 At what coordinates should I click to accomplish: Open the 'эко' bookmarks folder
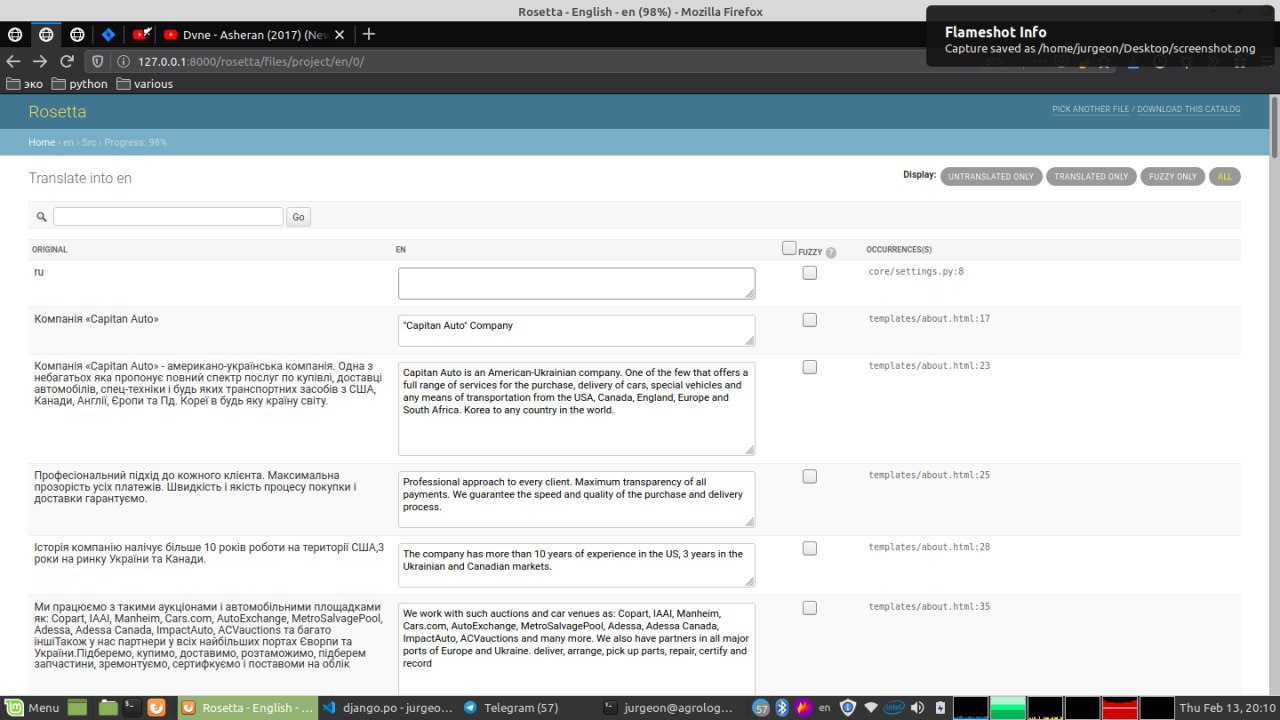click(x=26, y=84)
